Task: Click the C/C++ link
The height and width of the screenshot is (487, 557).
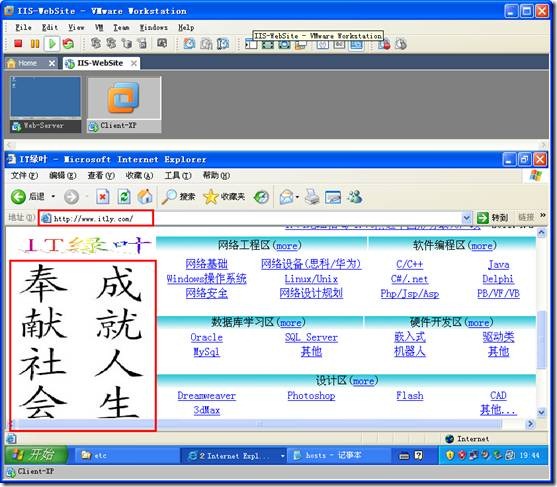Action: tap(410, 264)
